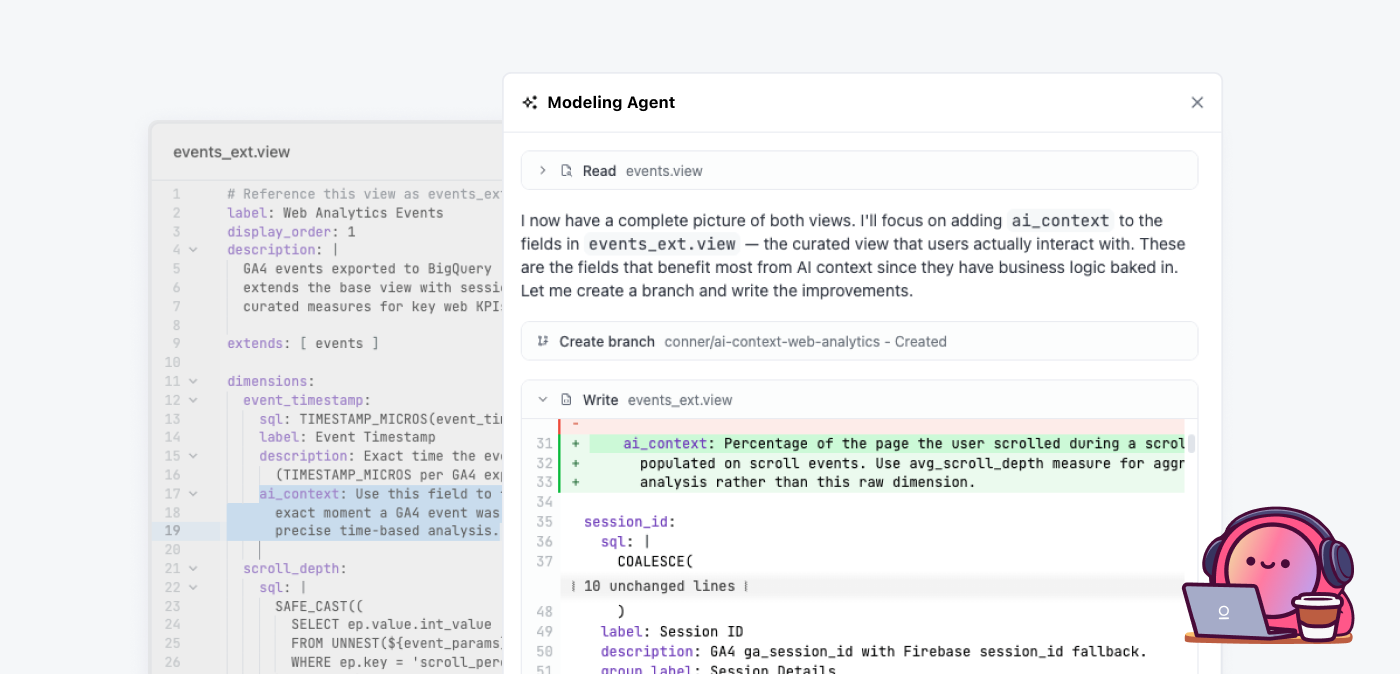Image resolution: width=1400 pixels, height=674 pixels.
Task: Click the 'display_order: 1' line
Action: click(x=291, y=232)
